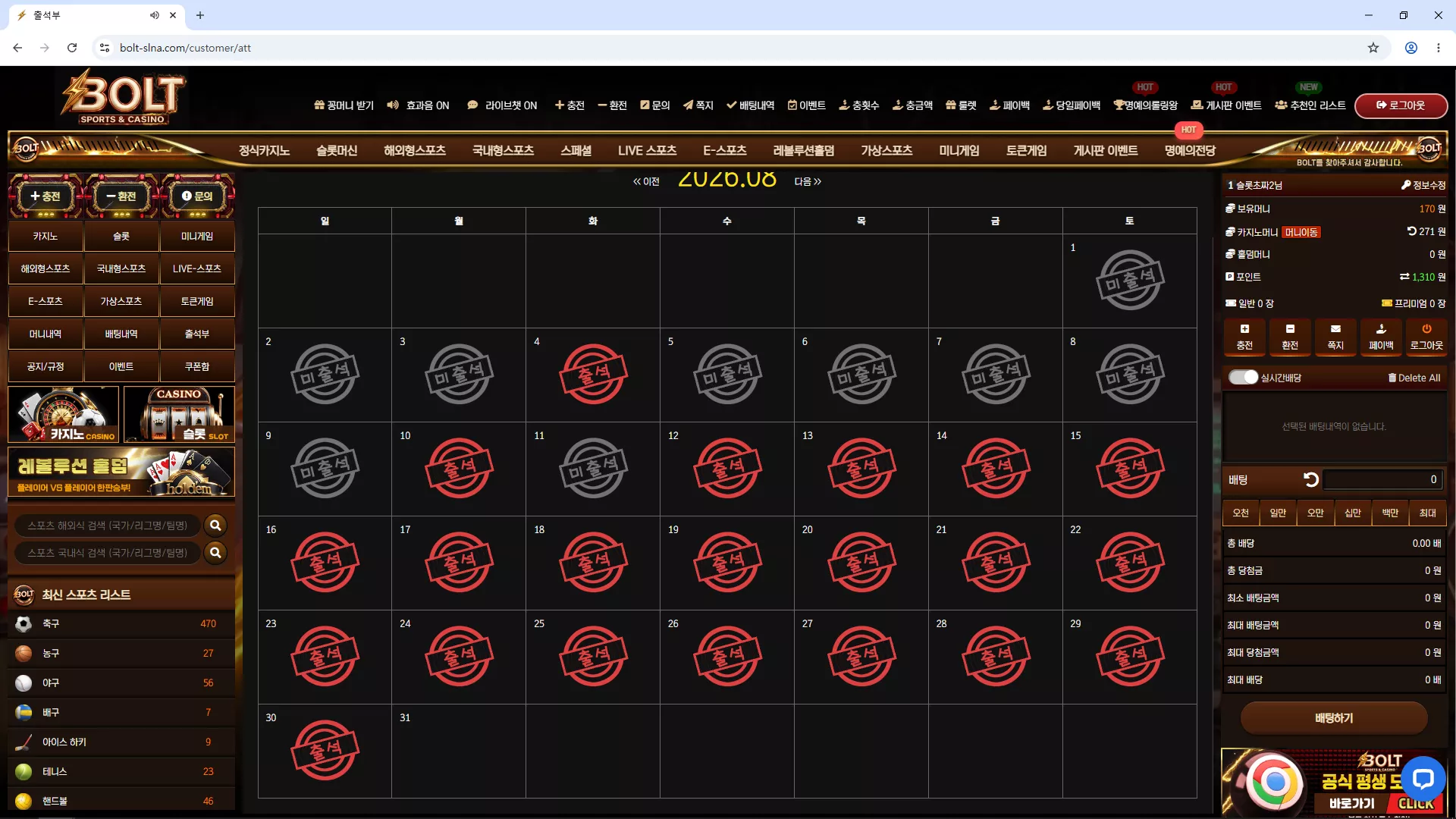This screenshot has width=1456, height=819.
Task: Go to previous month with 이전
Action: point(646,182)
